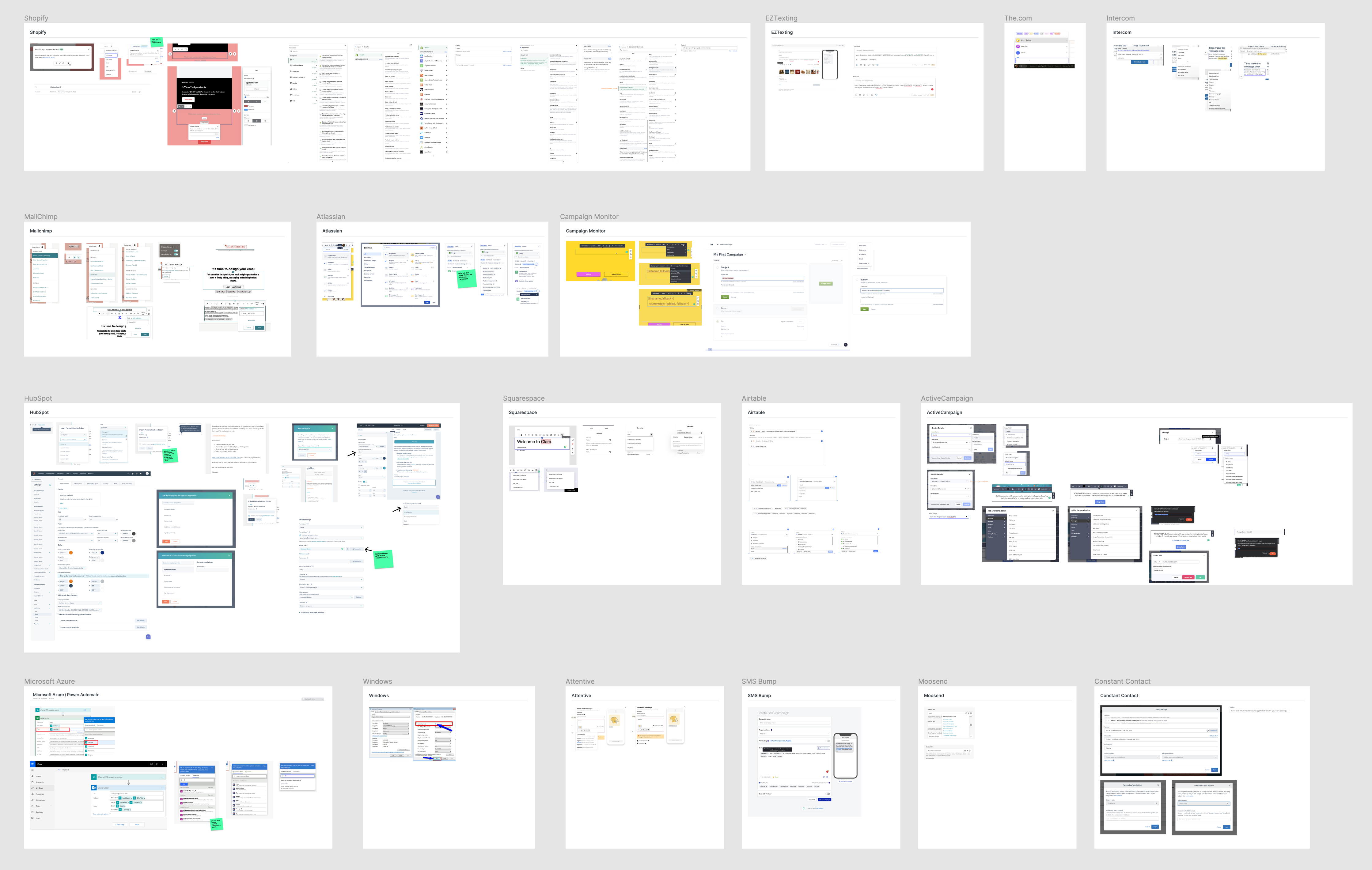This screenshot has width=1372, height=870.
Task: Select the EZTexting phone mockup image
Action: coord(830,64)
